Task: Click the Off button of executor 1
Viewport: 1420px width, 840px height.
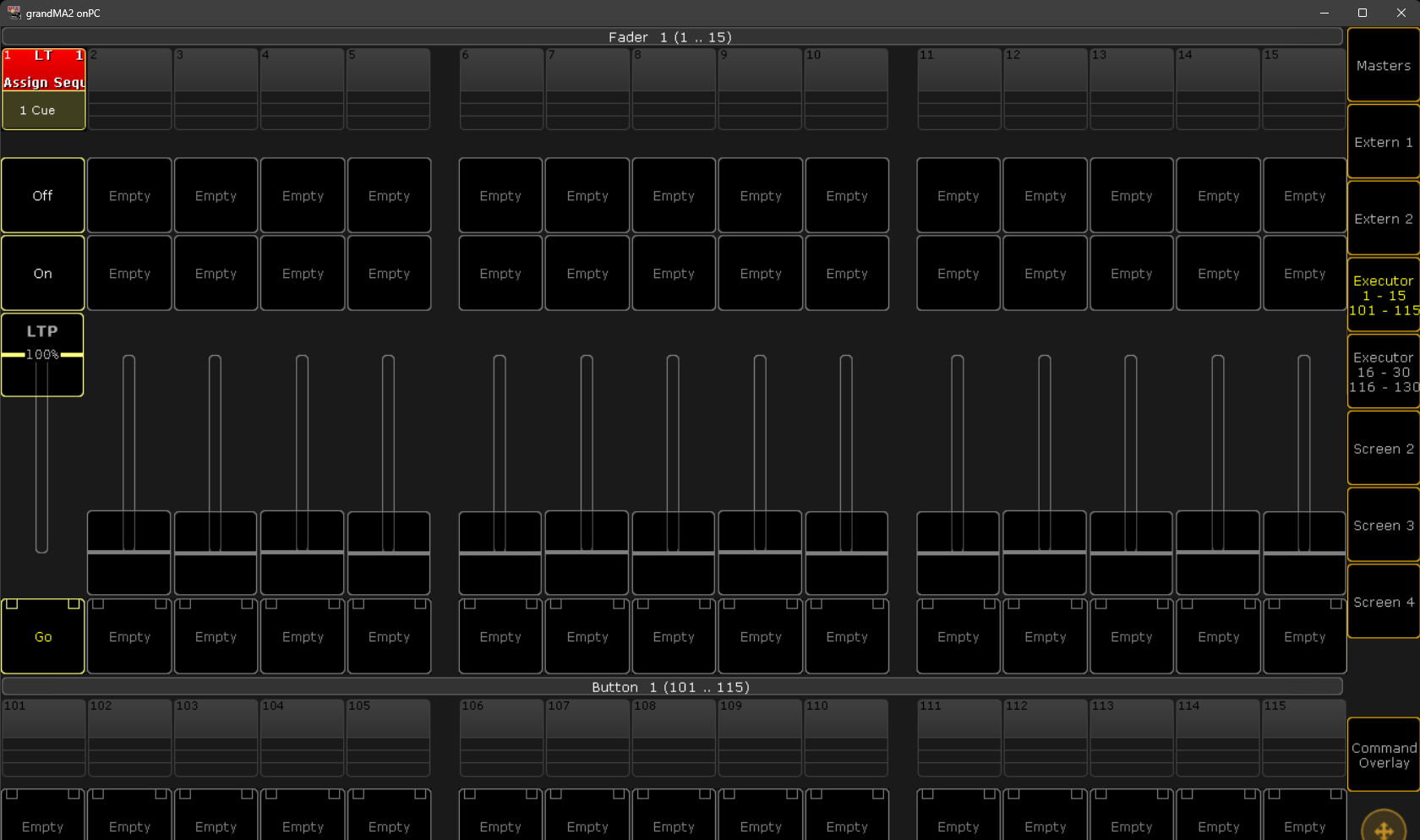Action: [x=43, y=195]
